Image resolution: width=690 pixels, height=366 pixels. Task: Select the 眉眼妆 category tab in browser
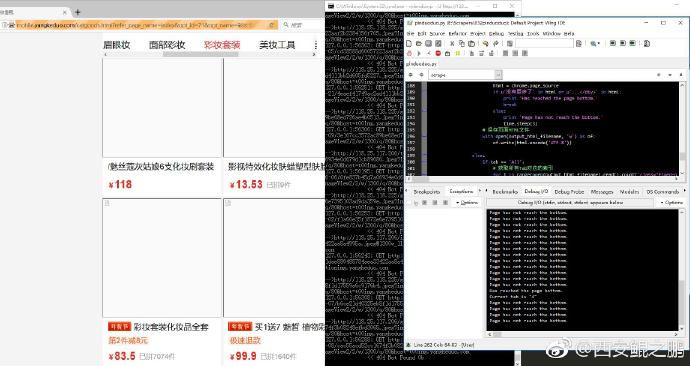point(117,45)
